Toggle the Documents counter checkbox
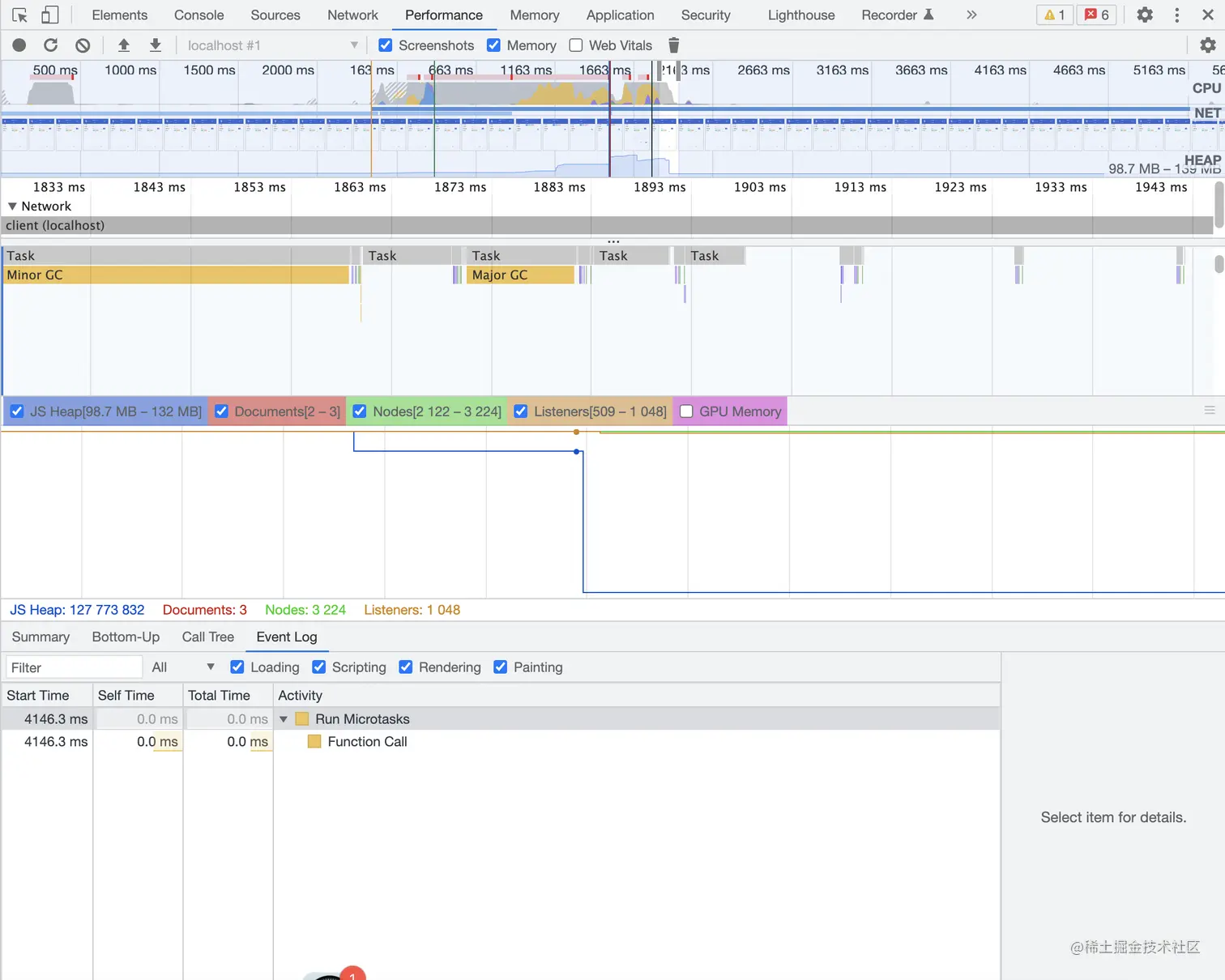This screenshot has width=1225, height=980. pyautogui.click(x=221, y=411)
